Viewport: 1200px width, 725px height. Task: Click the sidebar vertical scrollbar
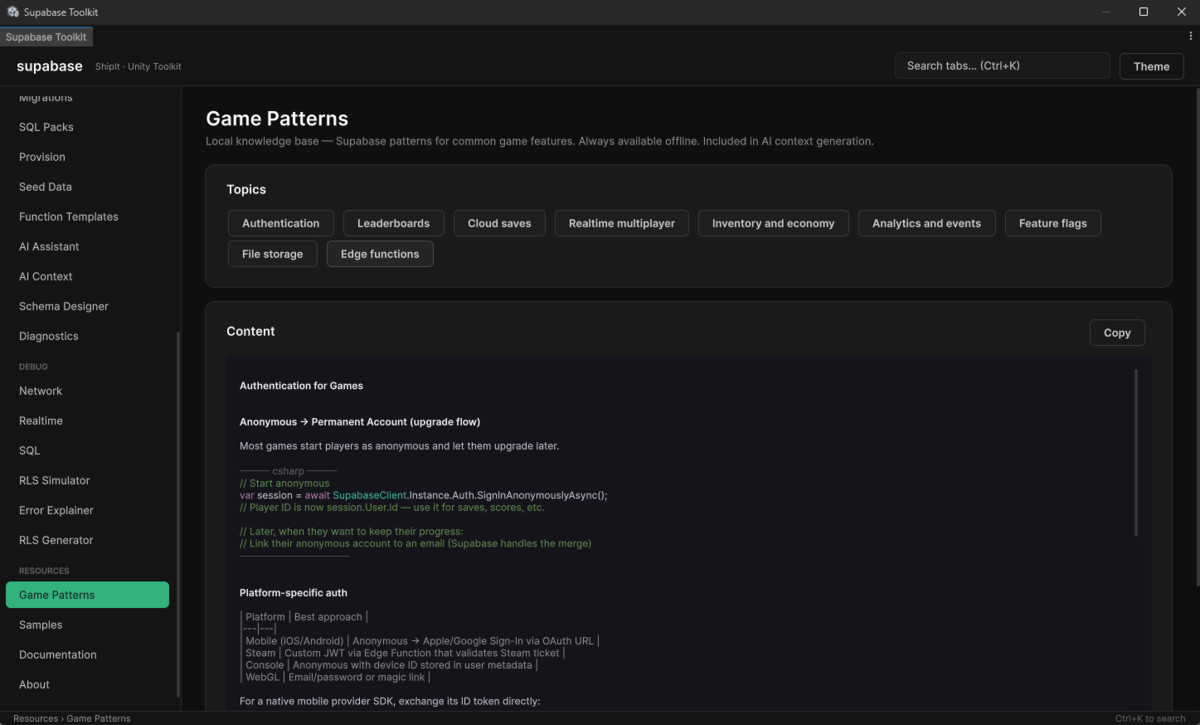178,515
